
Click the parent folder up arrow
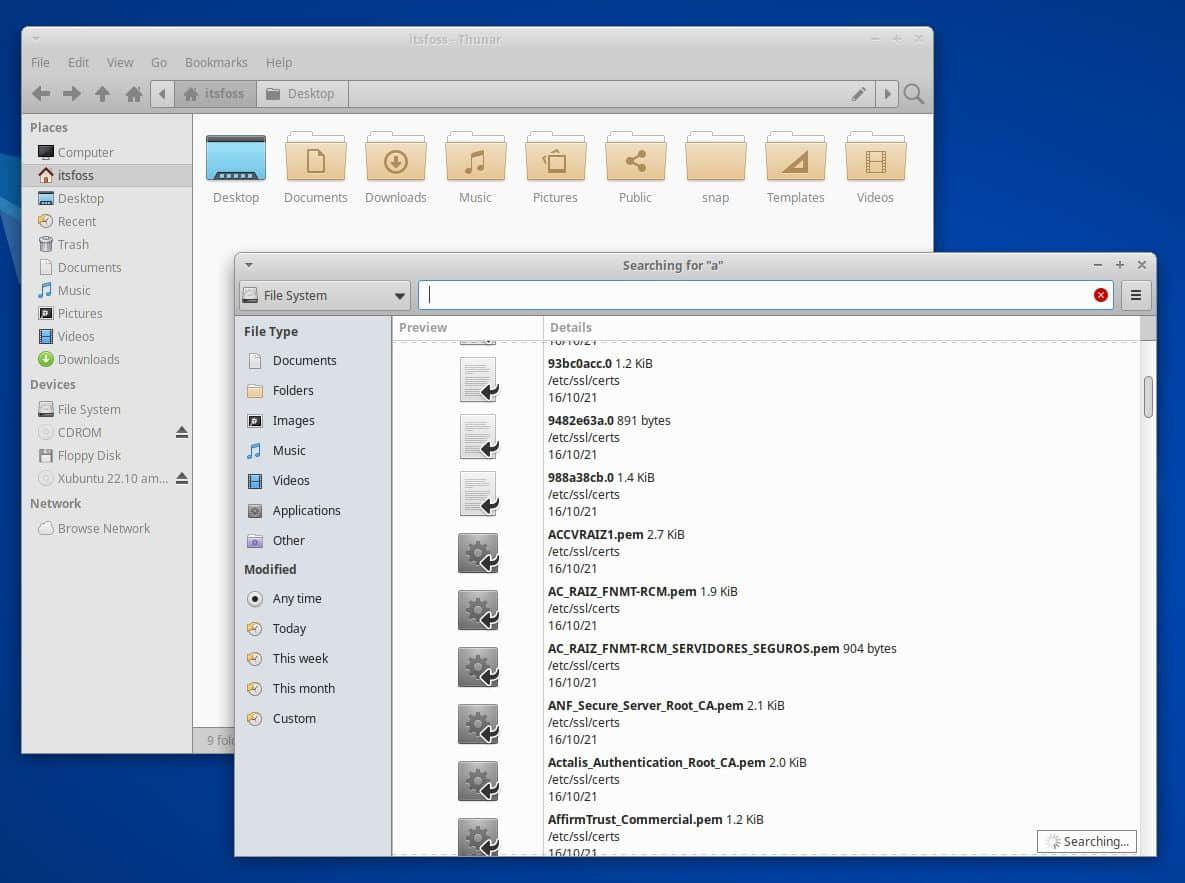[x=102, y=94]
